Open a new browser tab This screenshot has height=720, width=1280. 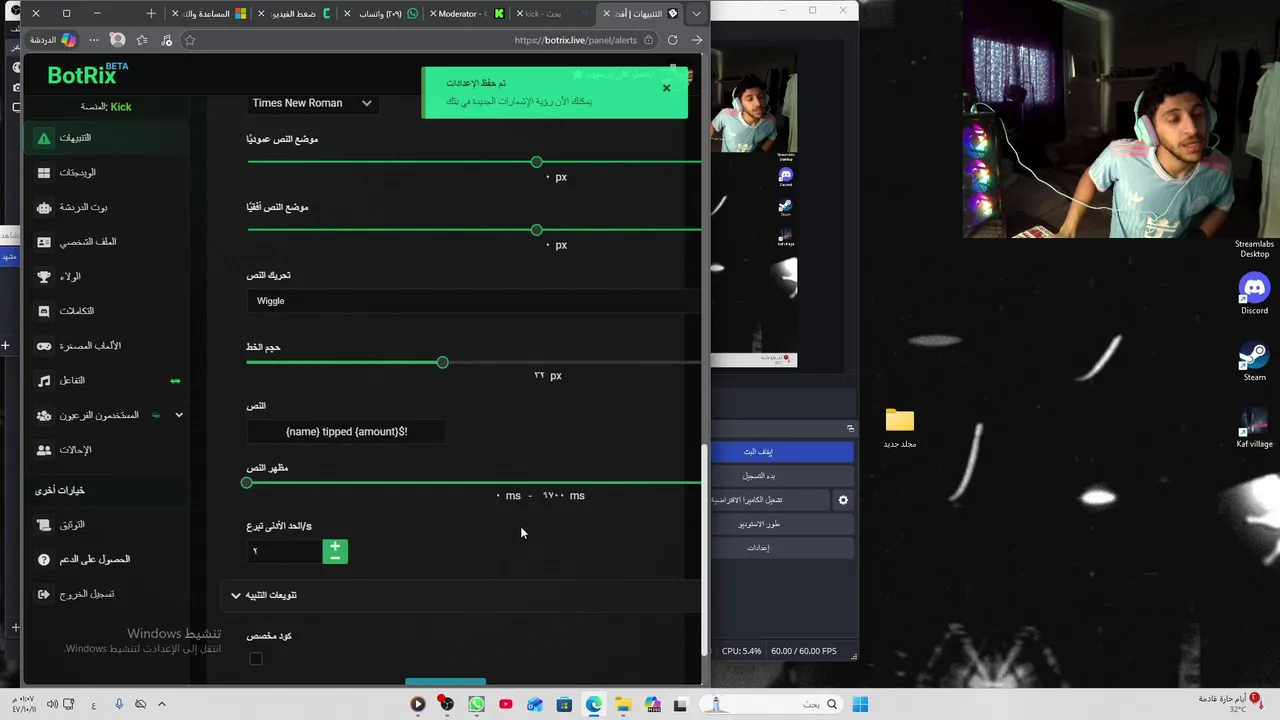tap(151, 14)
